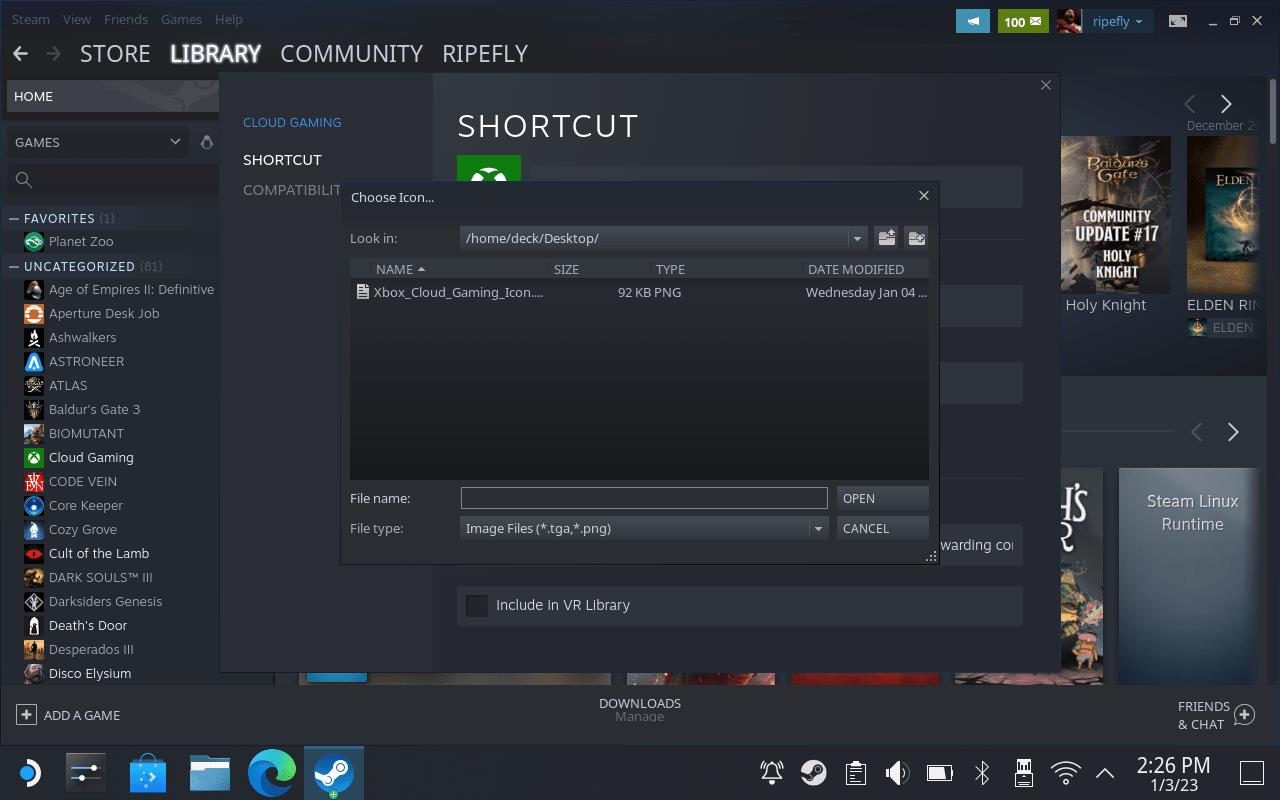This screenshot has width=1280, height=800.
Task: Expand the Games filter dropdown
Action: point(175,142)
